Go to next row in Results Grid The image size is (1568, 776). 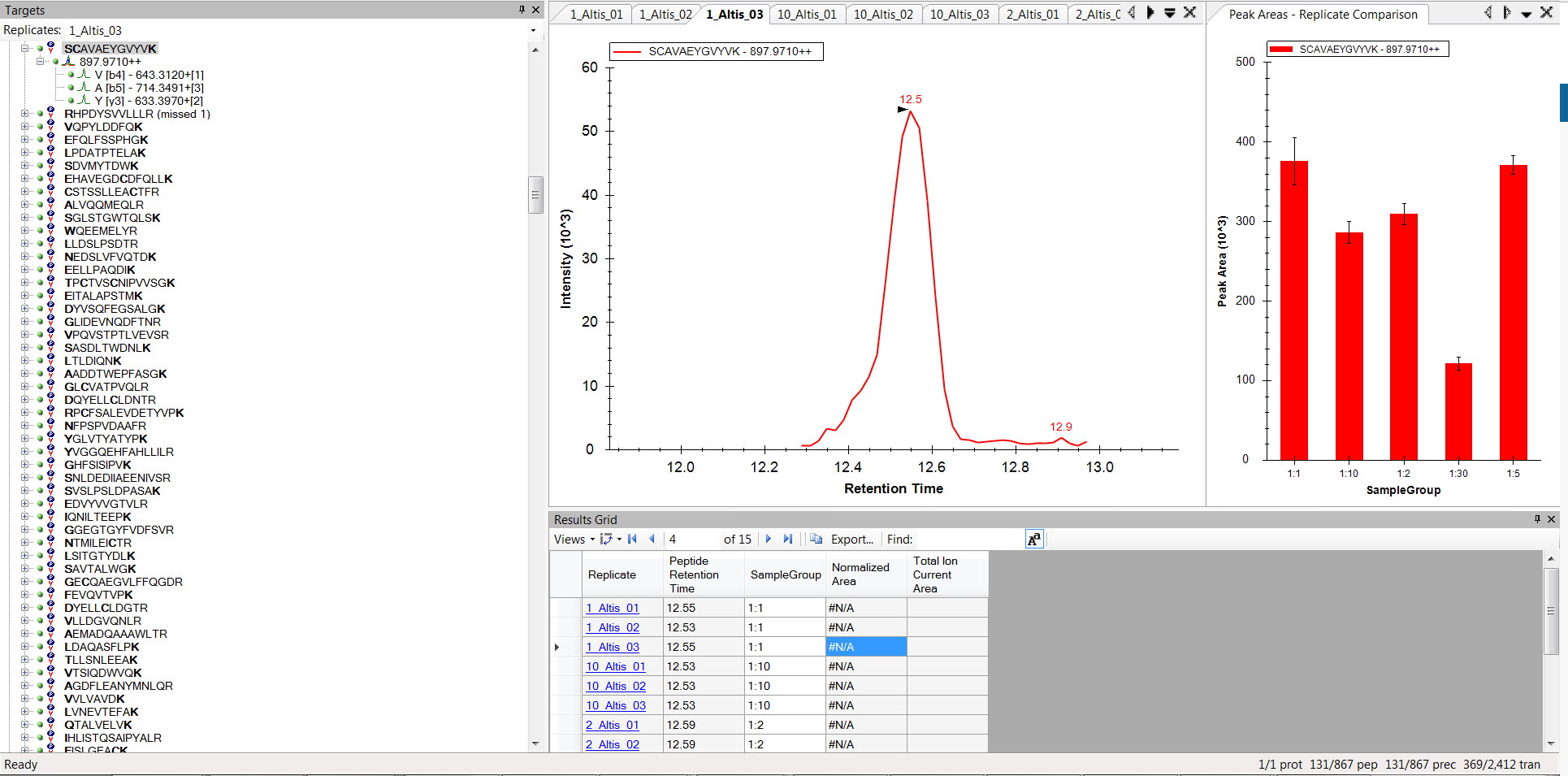[769, 539]
